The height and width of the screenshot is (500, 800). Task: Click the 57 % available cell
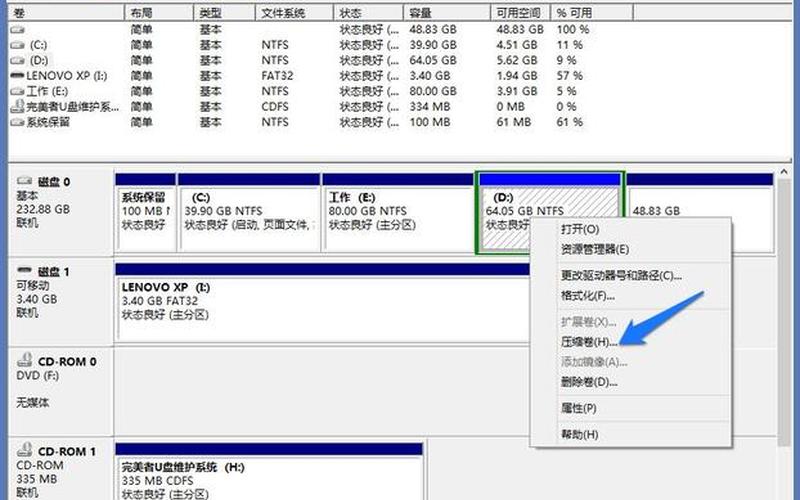[569, 76]
